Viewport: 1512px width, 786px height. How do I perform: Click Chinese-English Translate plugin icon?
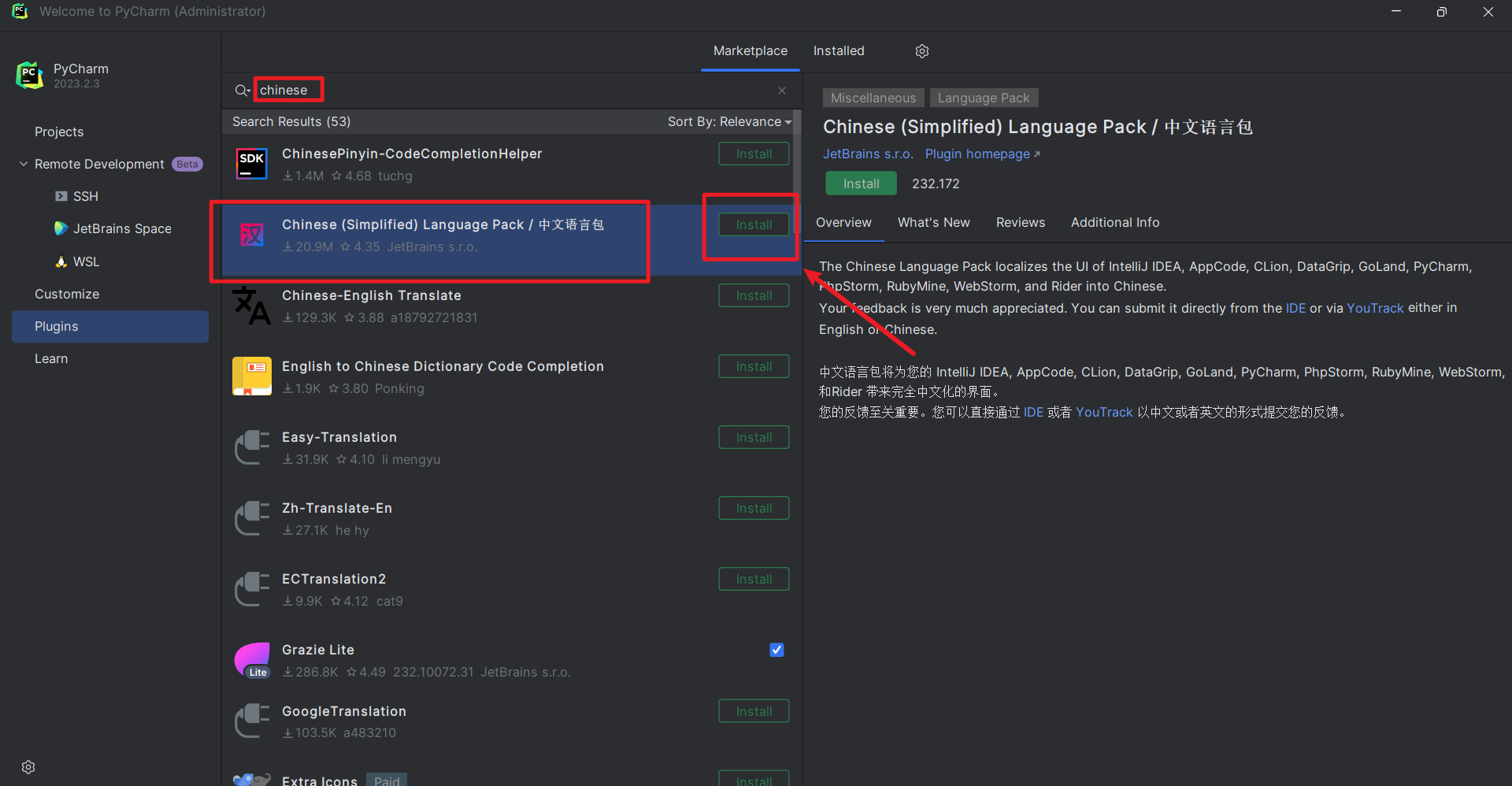[x=252, y=306]
